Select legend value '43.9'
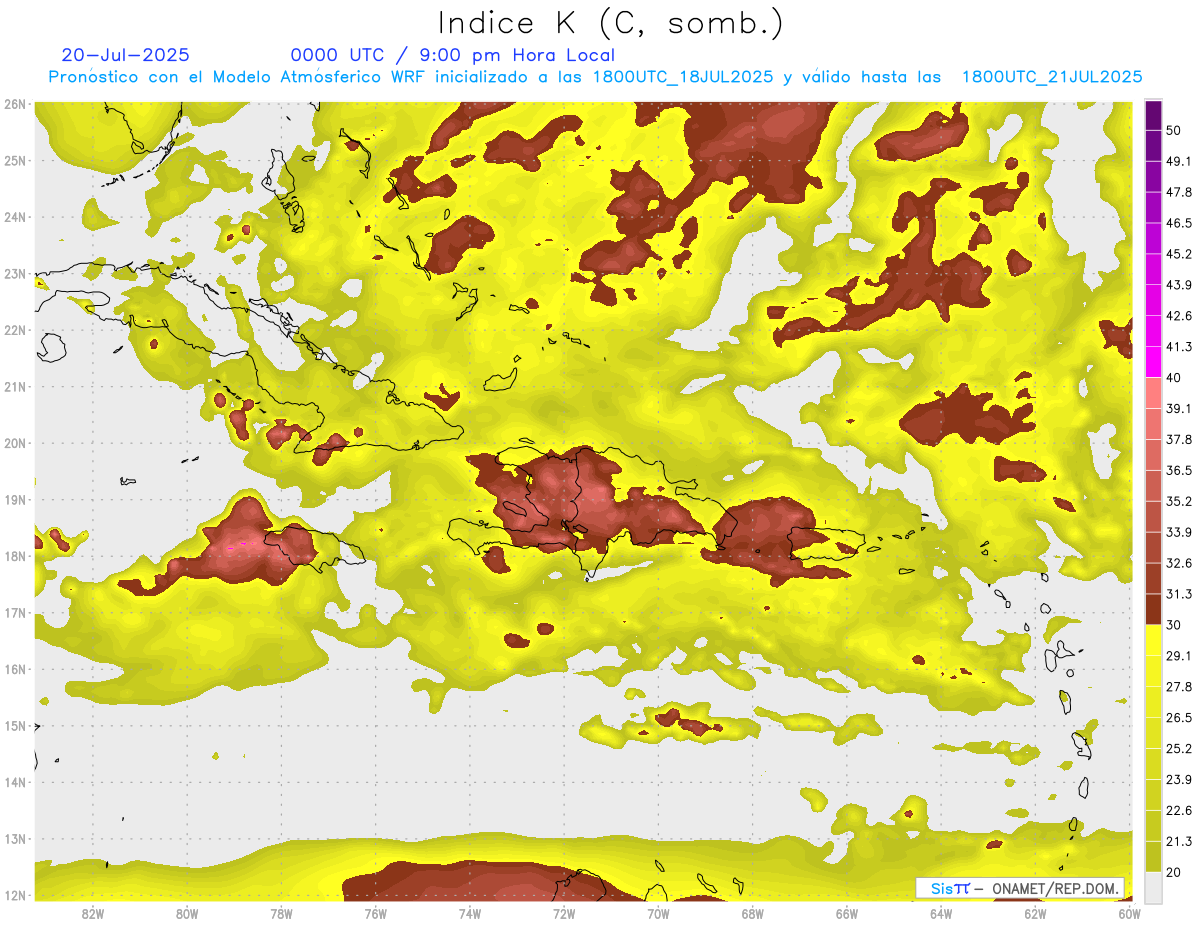 (1179, 285)
